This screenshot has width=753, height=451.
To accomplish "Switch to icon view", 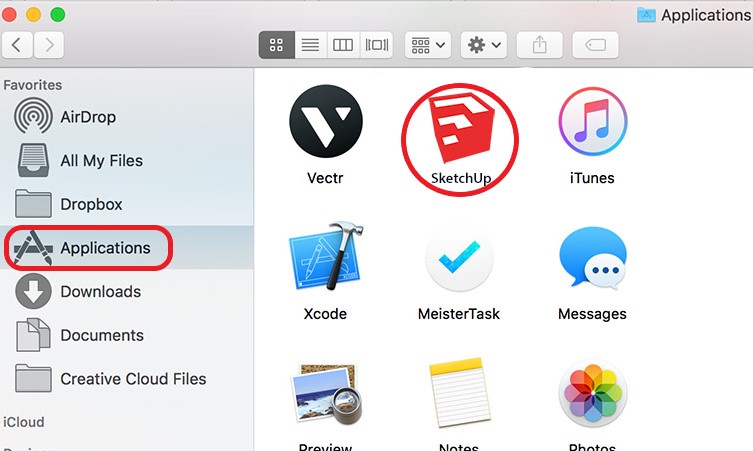I will coord(277,45).
